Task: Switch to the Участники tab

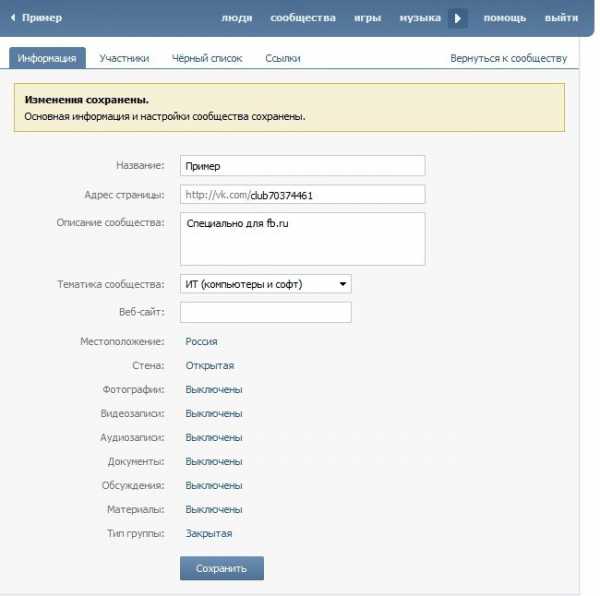Action: tap(124, 59)
